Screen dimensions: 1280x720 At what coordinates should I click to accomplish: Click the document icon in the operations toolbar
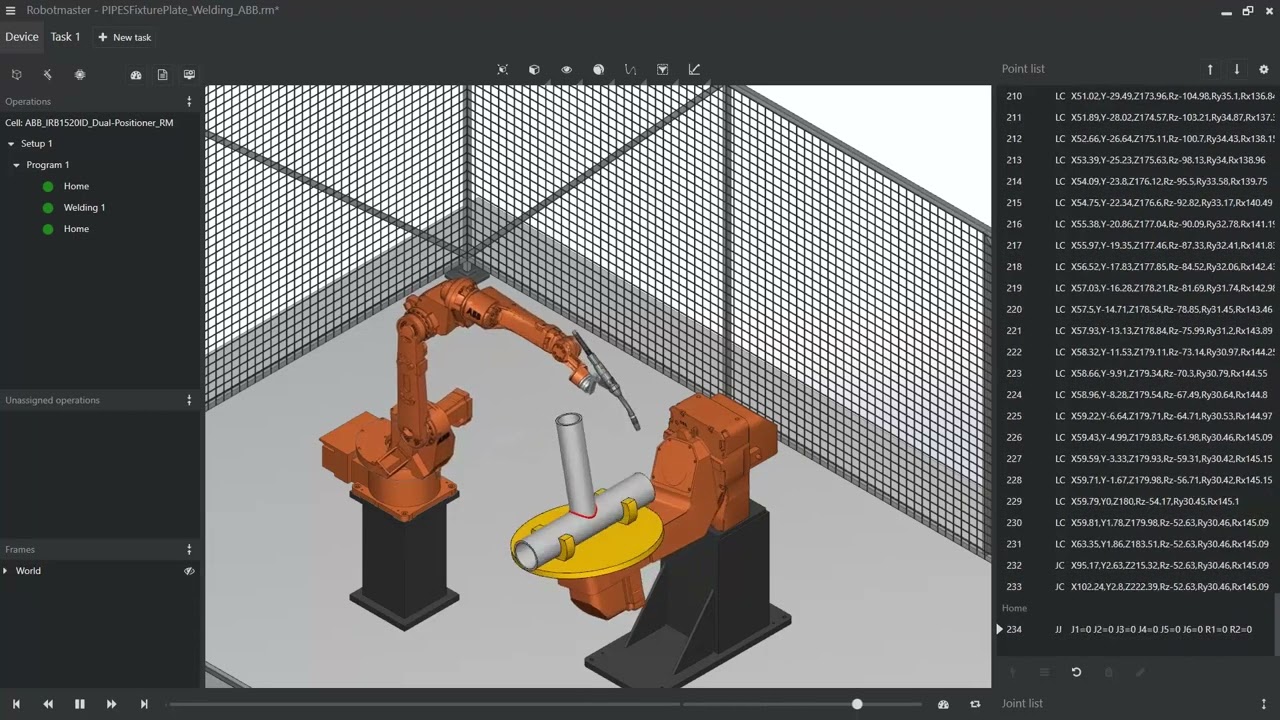coord(162,75)
